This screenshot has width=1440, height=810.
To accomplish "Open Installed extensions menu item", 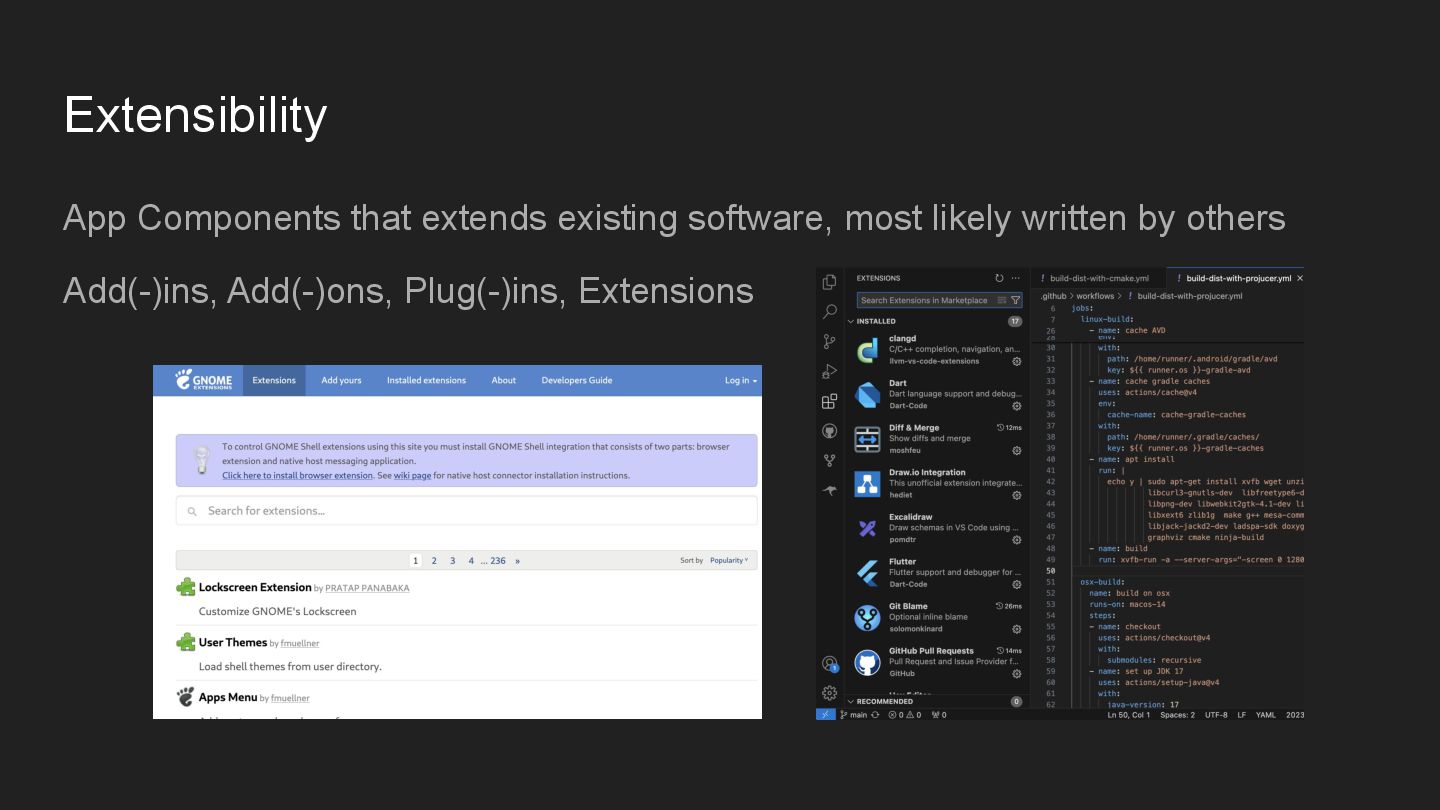I will point(426,380).
